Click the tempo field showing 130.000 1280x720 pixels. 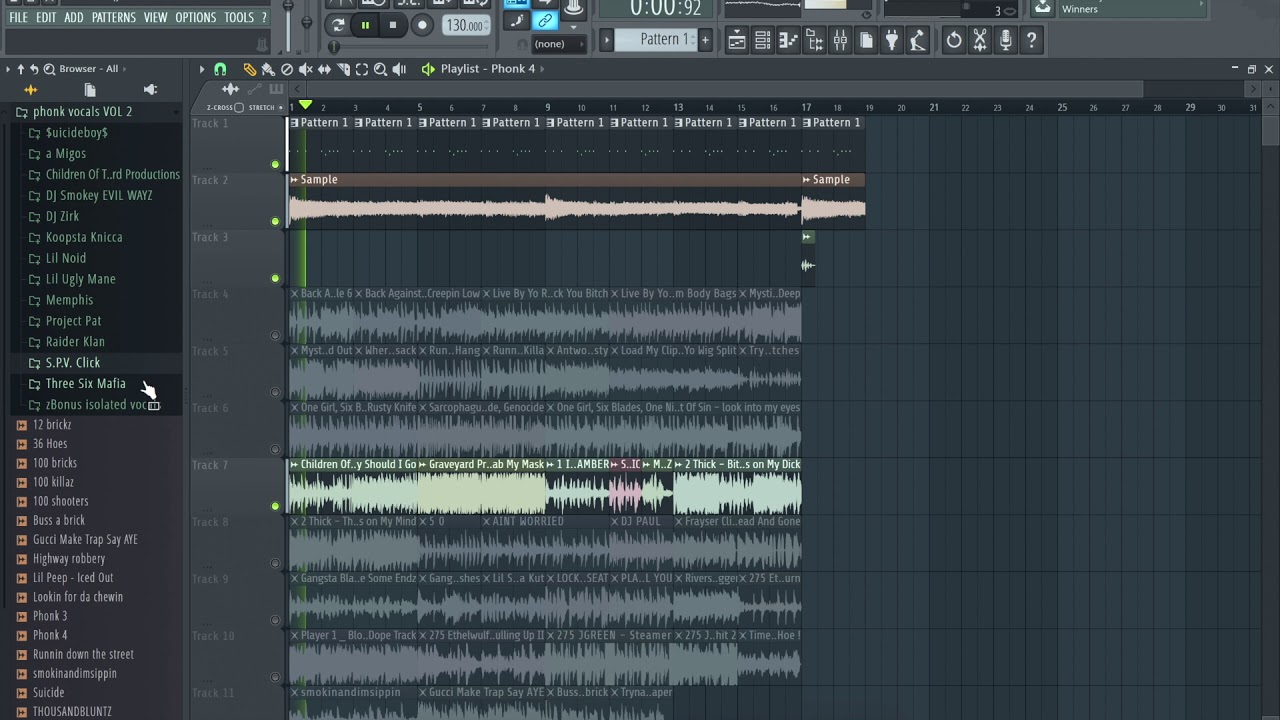pyautogui.click(x=465, y=26)
